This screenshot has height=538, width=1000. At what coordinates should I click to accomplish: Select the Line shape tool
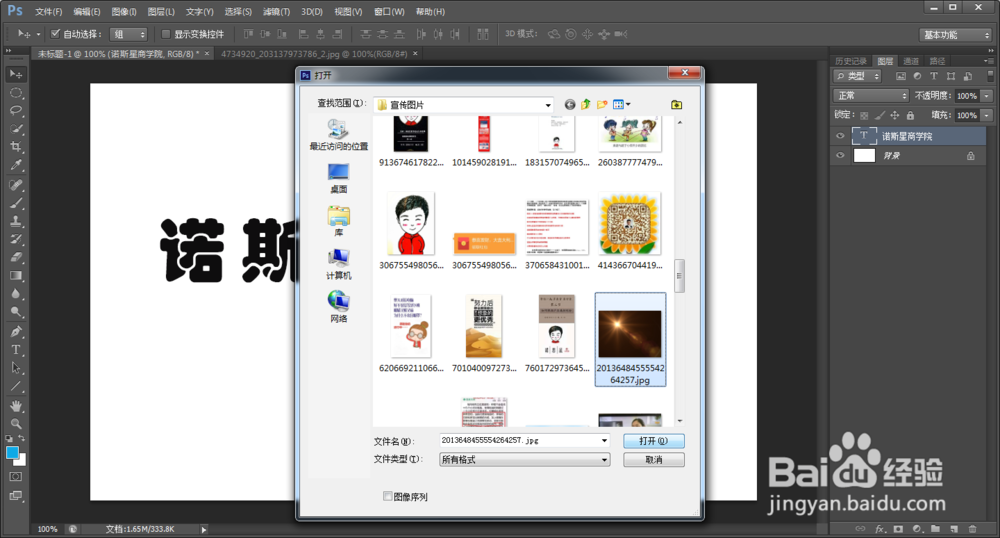coord(16,386)
